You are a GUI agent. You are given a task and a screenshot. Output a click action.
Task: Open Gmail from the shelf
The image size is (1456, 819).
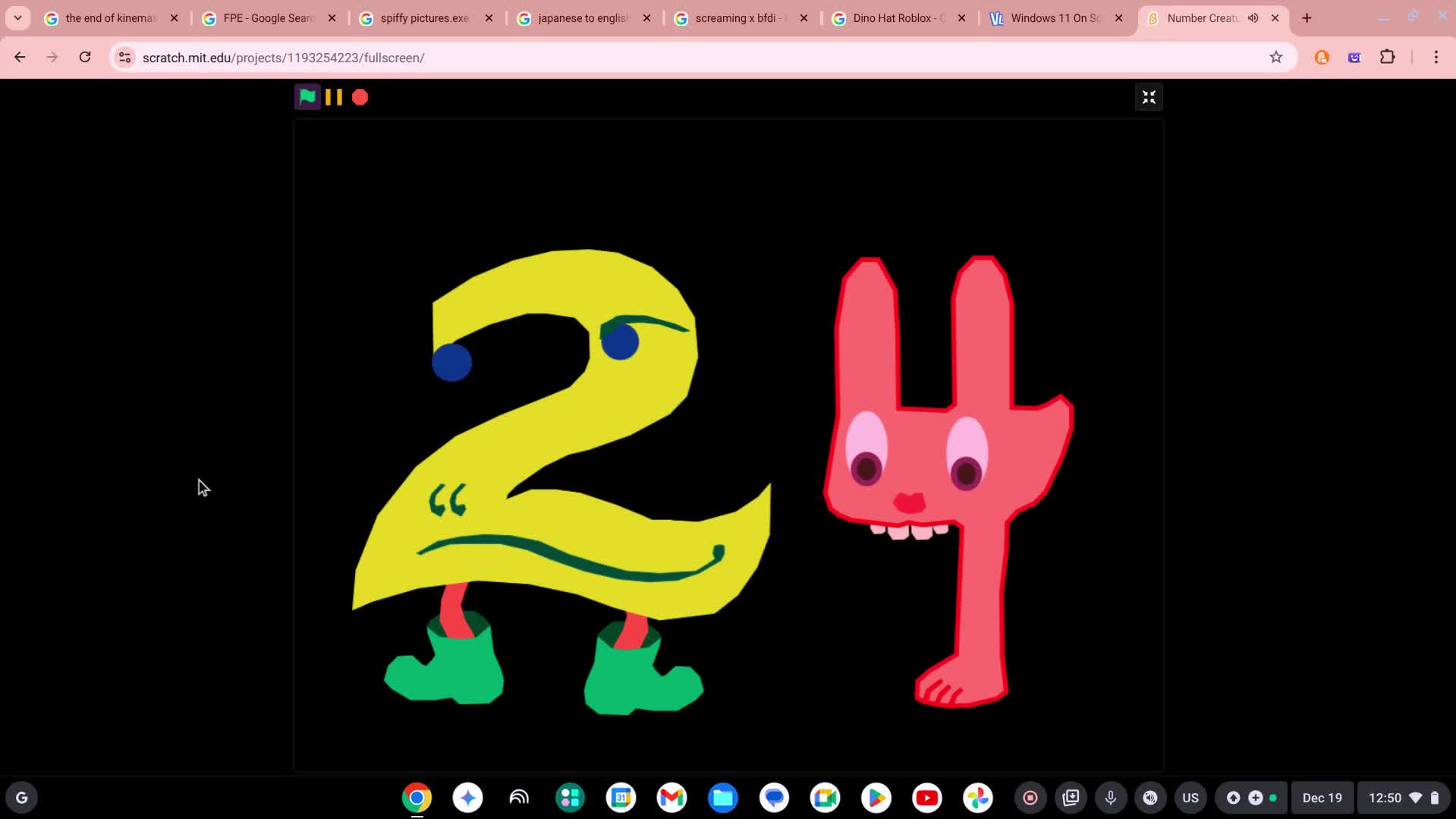coord(671,797)
